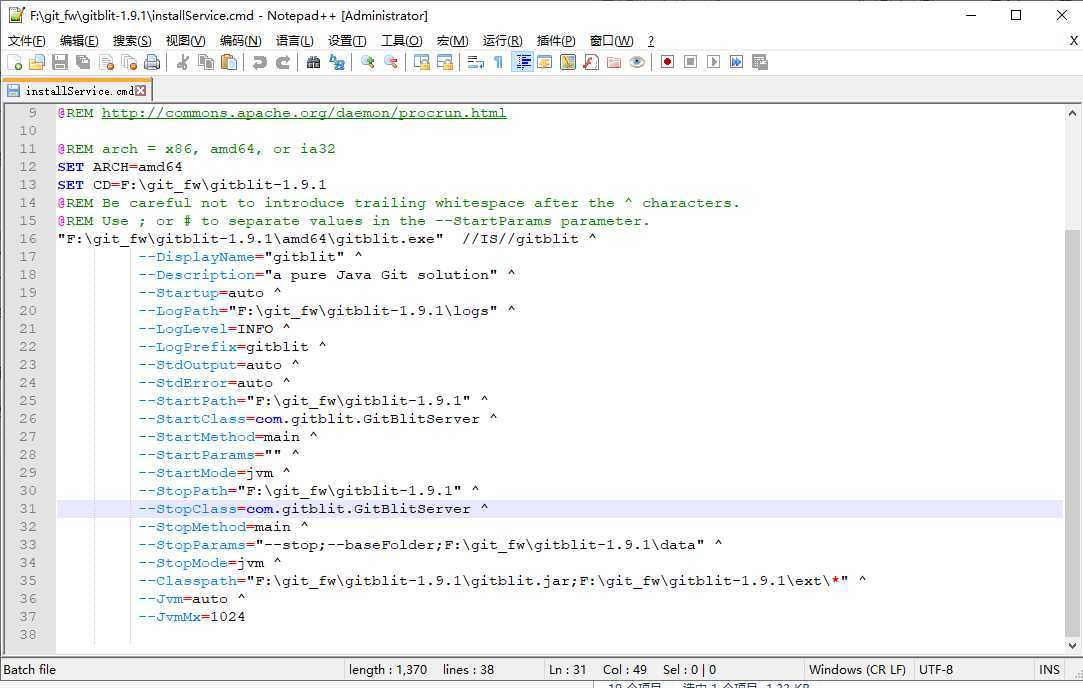The image size is (1083, 688).
Task: Open the 运行(R) menu
Action: click(x=502, y=41)
